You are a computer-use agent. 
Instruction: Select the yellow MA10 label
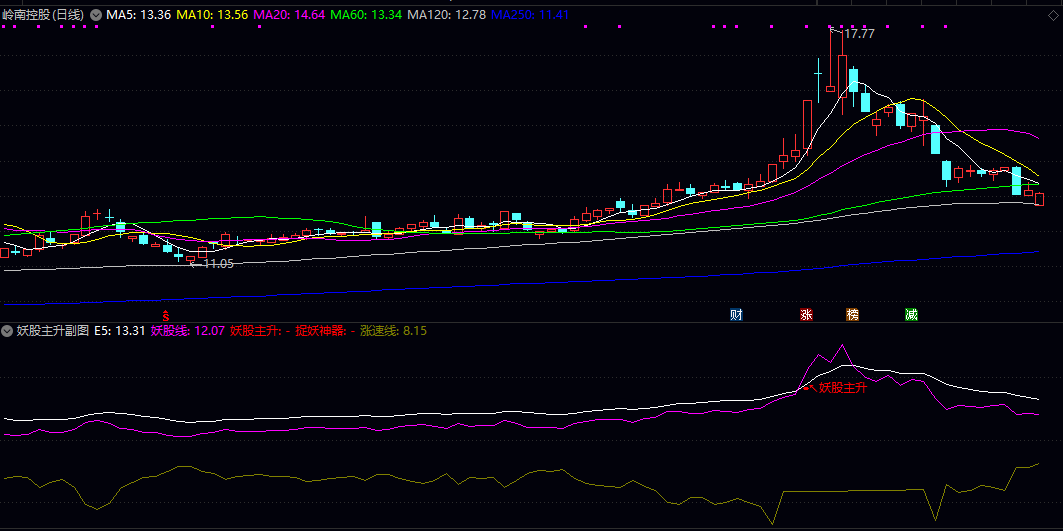(x=213, y=15)
